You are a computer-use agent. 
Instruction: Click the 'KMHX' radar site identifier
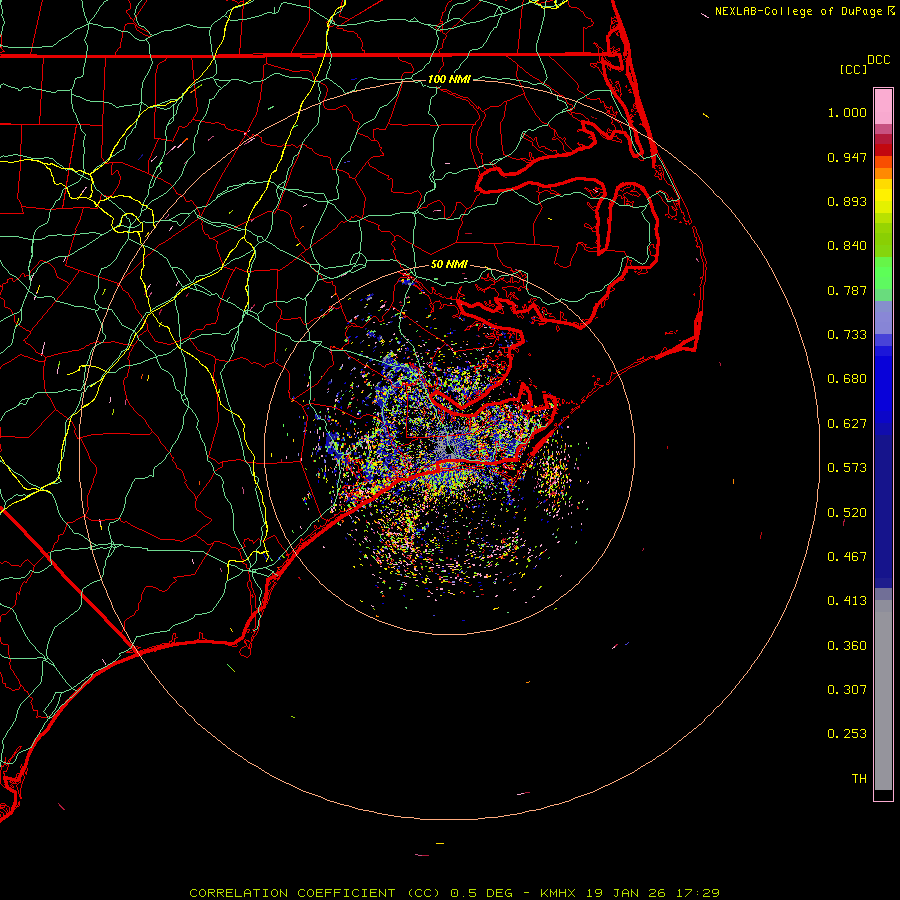(557, 893)
